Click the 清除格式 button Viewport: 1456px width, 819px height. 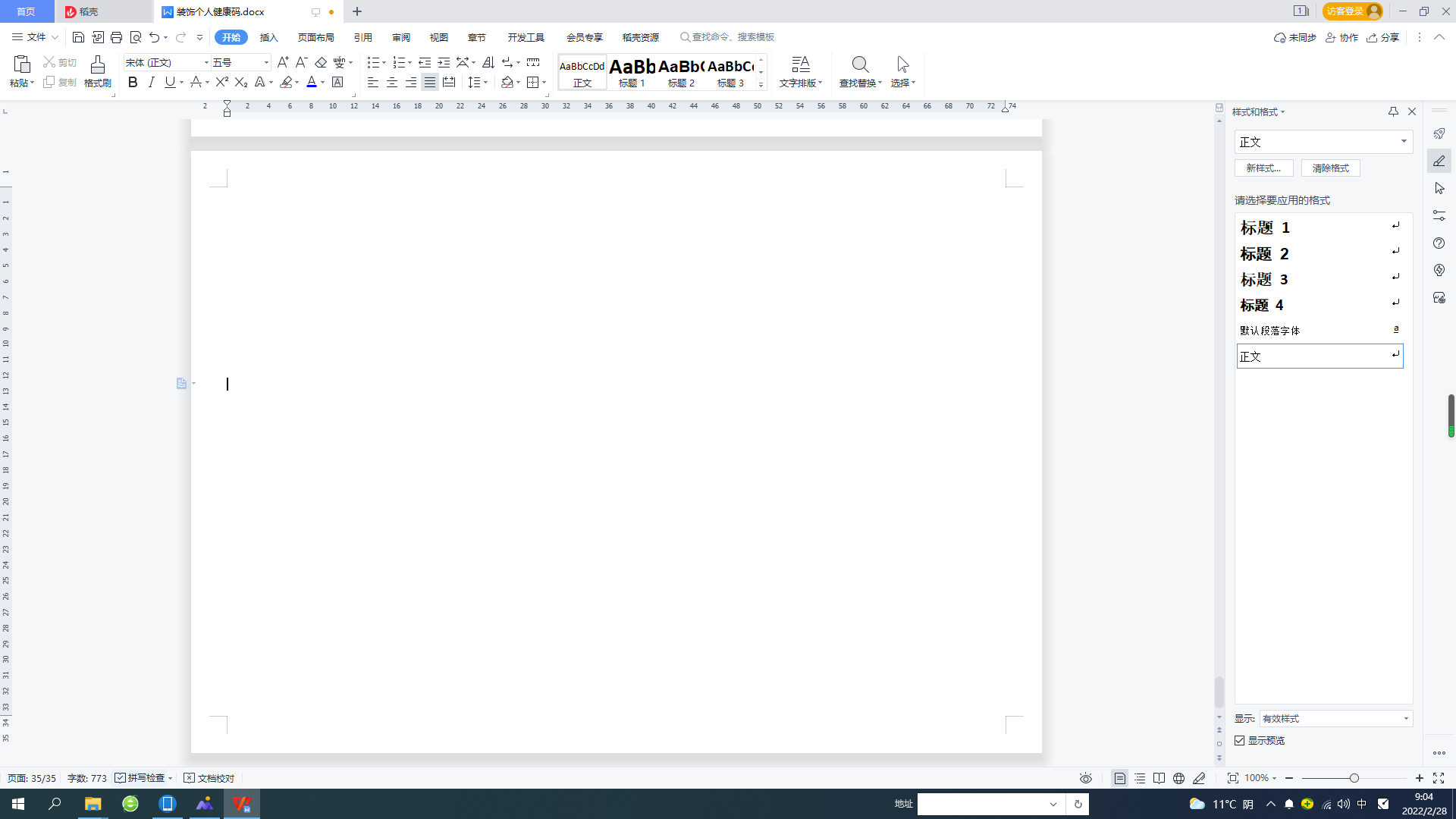[1331, 168]
